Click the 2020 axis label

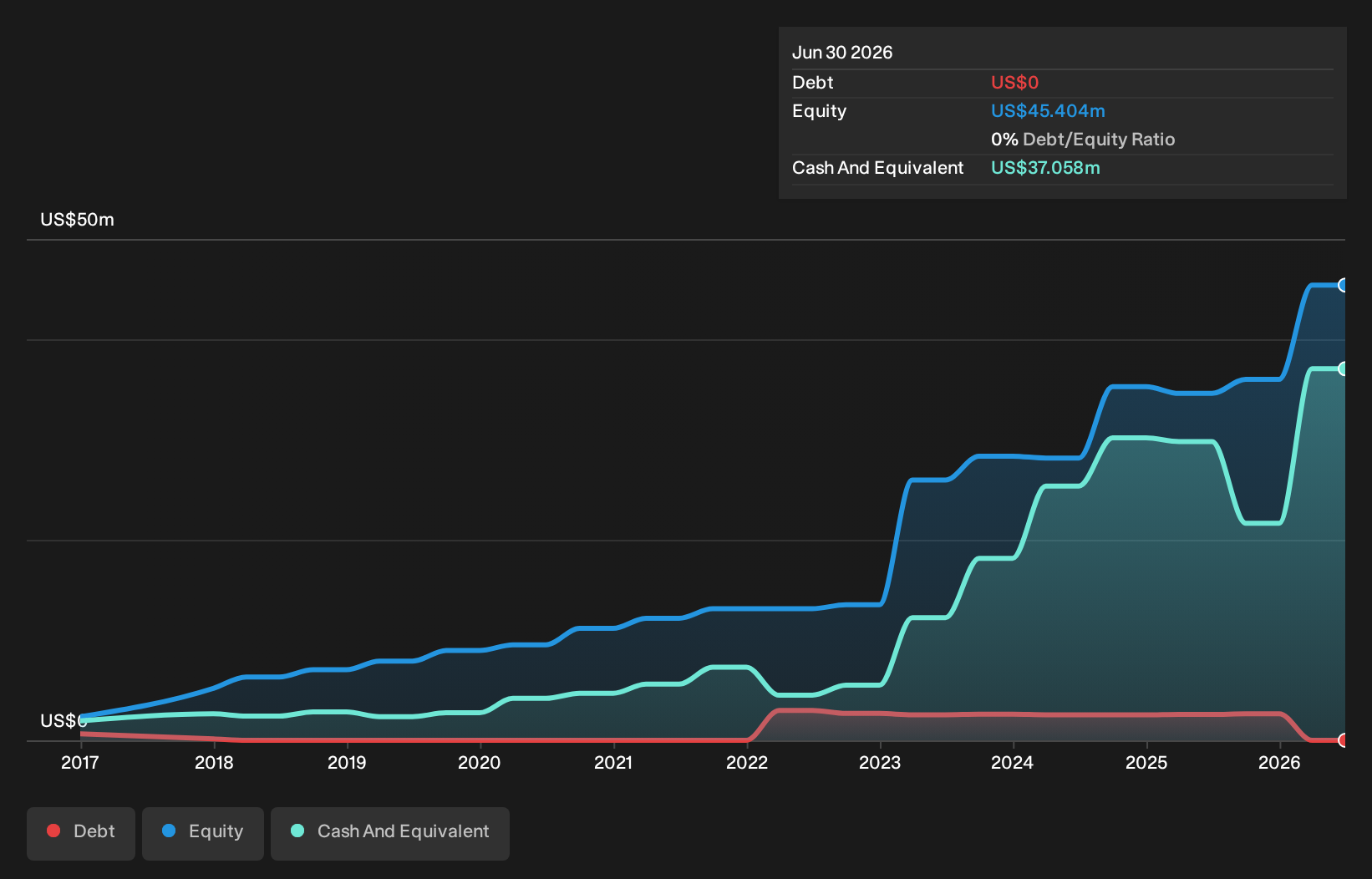[x=480, y=763]
